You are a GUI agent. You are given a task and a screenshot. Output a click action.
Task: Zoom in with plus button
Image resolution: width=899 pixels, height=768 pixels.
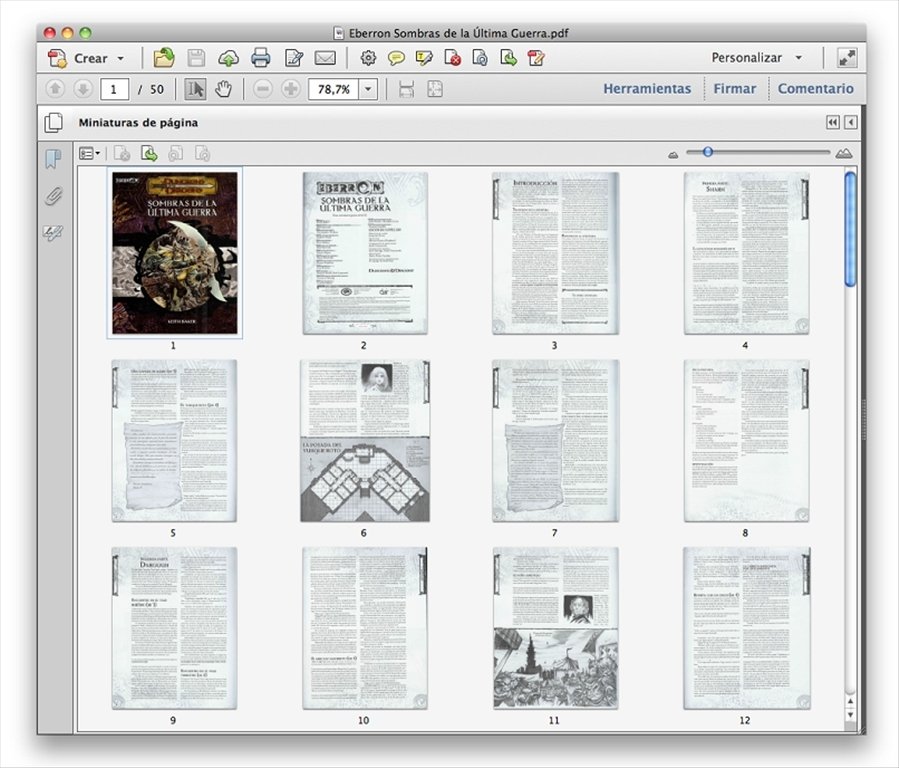point(291,89)
